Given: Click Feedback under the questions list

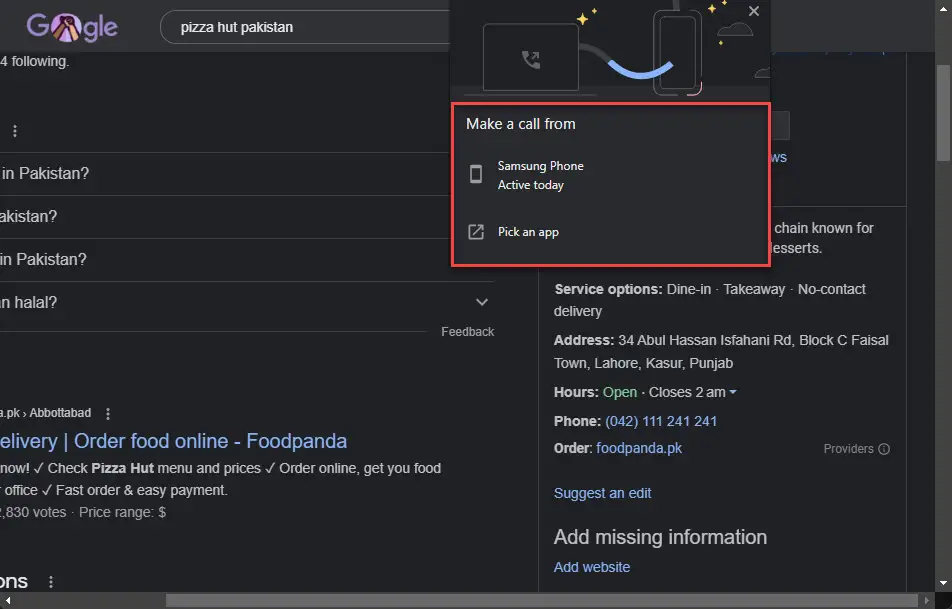Looking at the screenshot, I should (x=467, y=332).
